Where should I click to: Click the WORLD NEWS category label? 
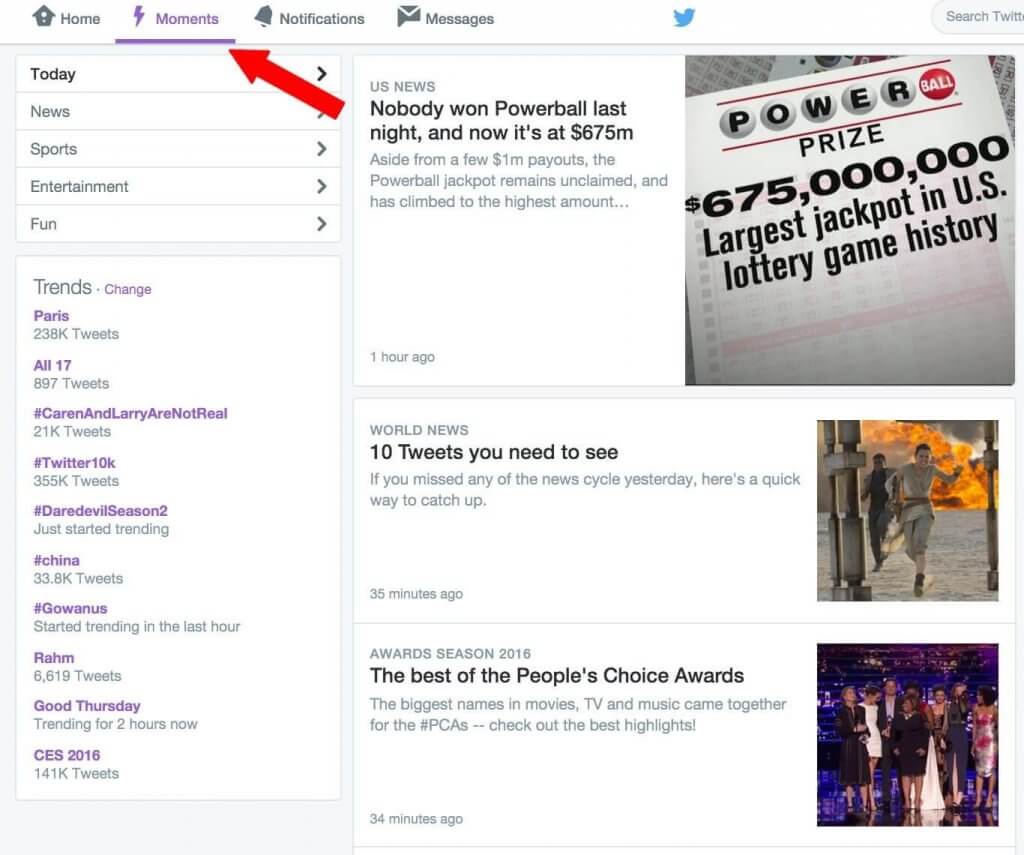(x=419, y=430)
